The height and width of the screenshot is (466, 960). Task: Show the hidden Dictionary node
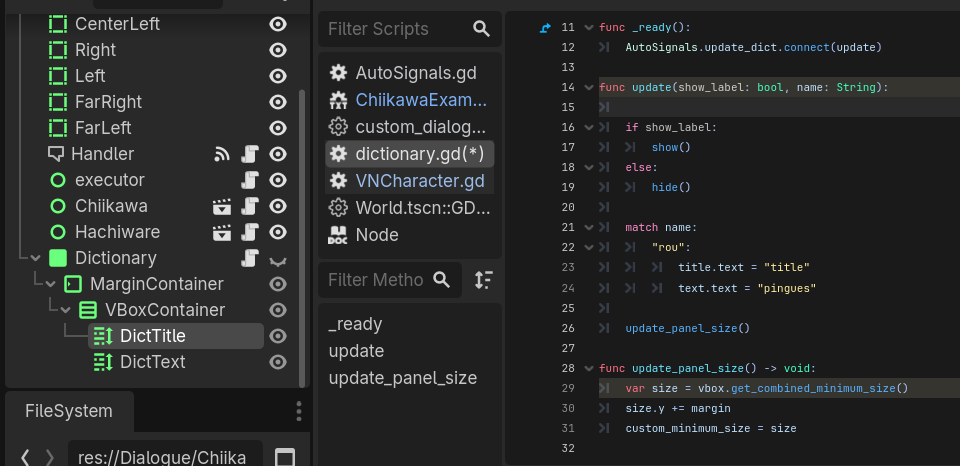(x=279, y=259)
